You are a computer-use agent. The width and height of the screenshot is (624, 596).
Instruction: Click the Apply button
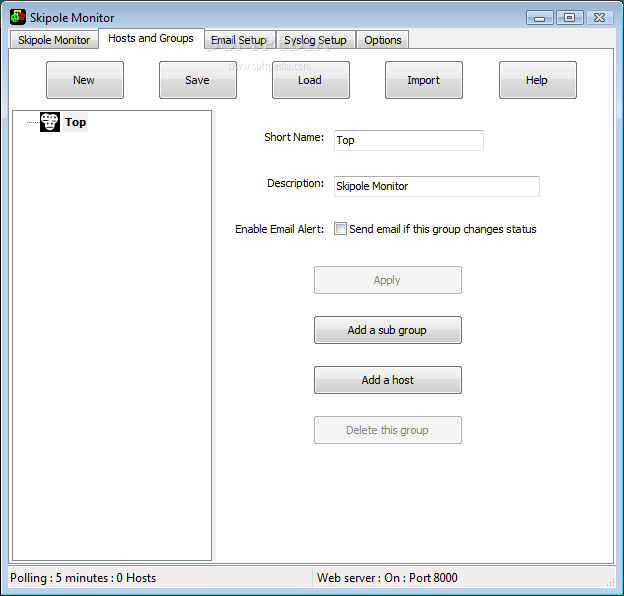tap(388, 280)
